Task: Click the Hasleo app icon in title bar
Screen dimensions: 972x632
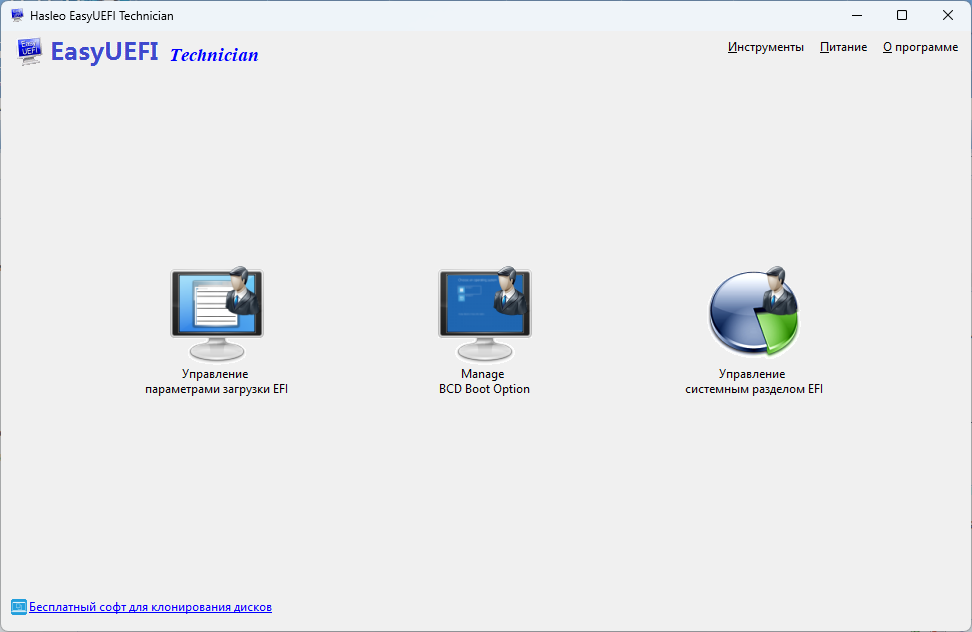Action: 17,15
